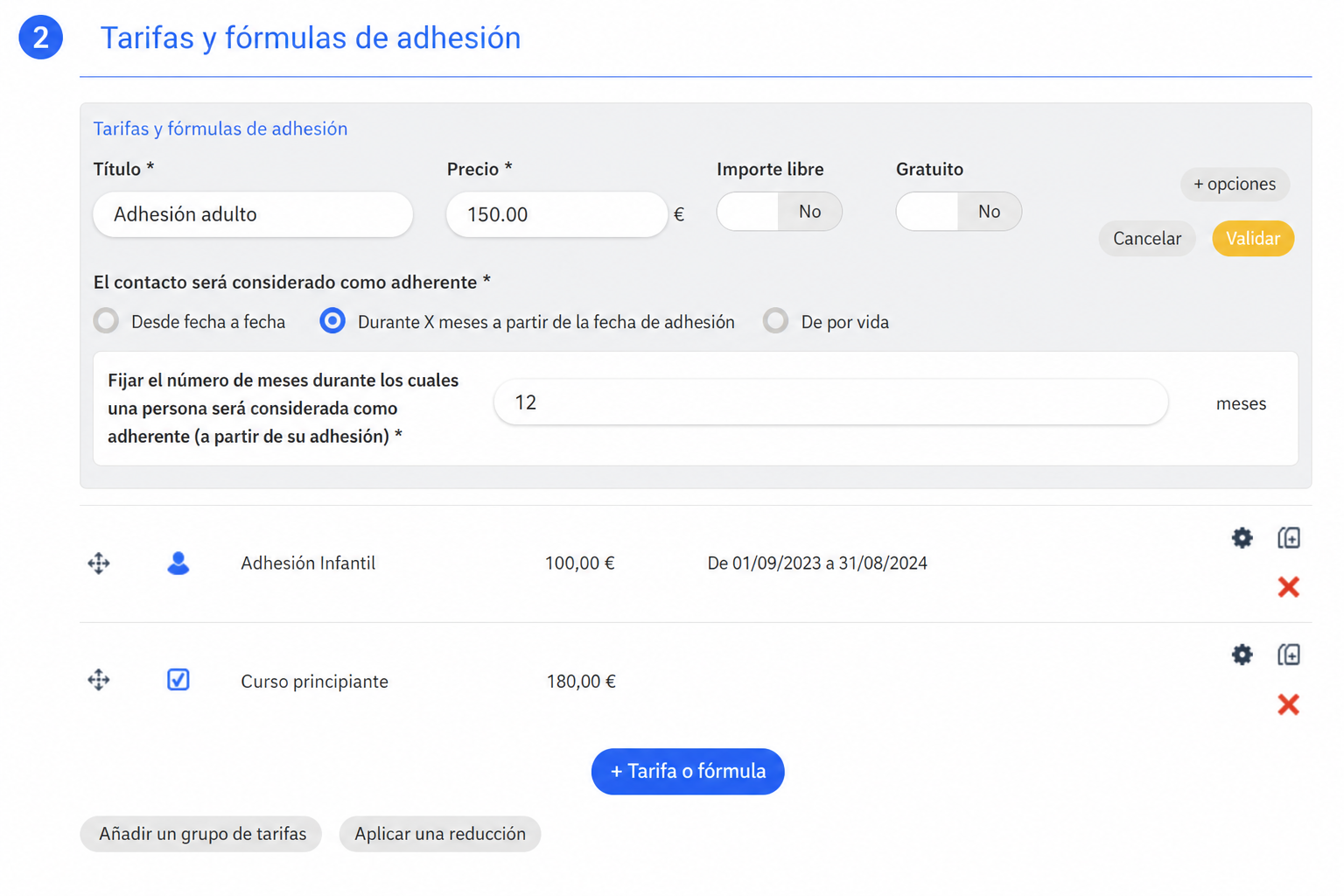Toggle the Importe libre switch

(779, 212)
